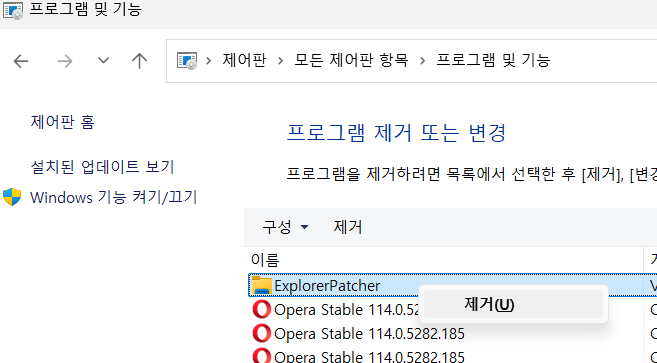
Task: Click 모든 제어판 항목 in breadcrumb
Action: point(351,60)
